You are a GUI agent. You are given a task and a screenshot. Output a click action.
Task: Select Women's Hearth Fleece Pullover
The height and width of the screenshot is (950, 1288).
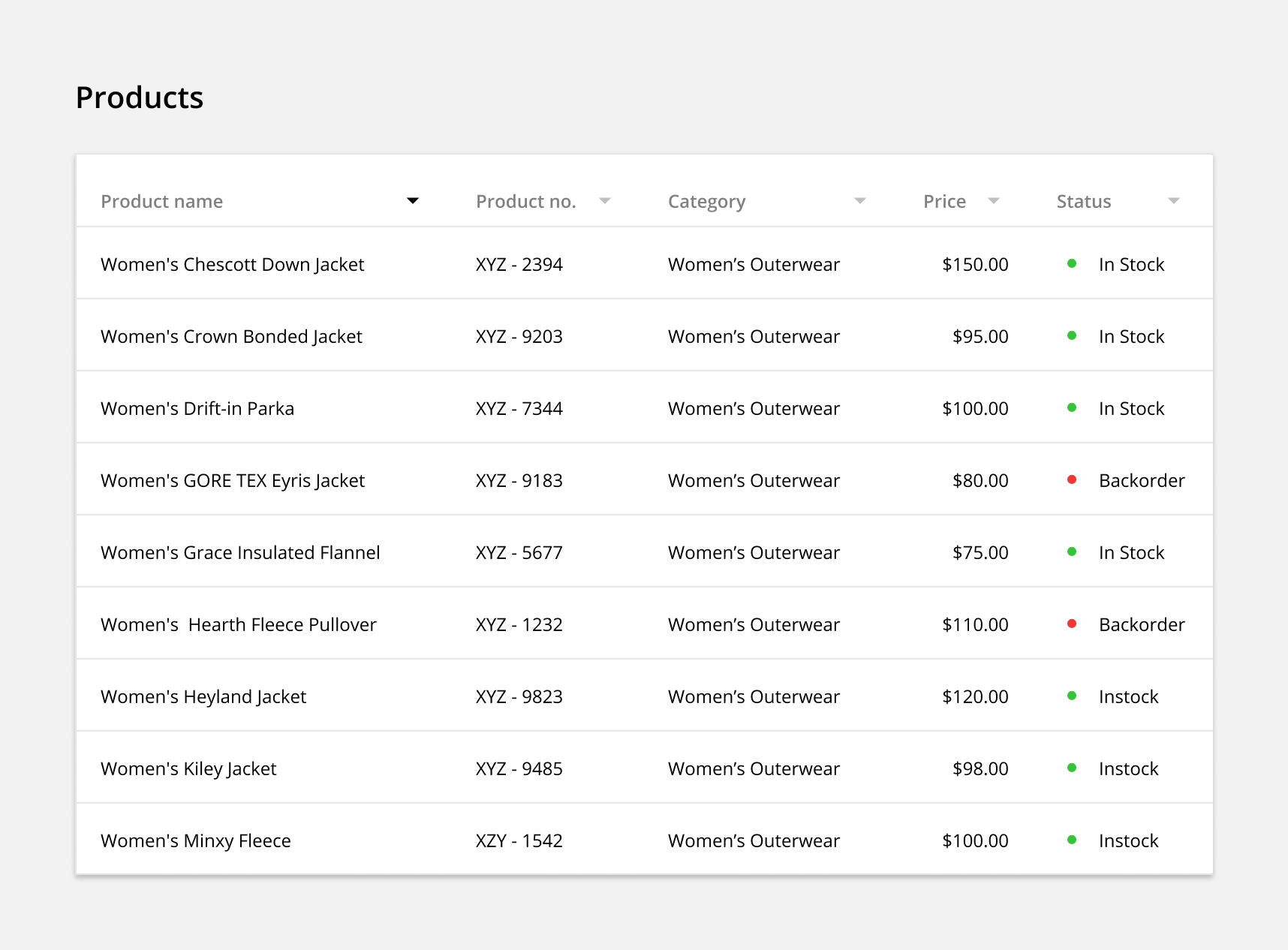(x=239, y=624)
